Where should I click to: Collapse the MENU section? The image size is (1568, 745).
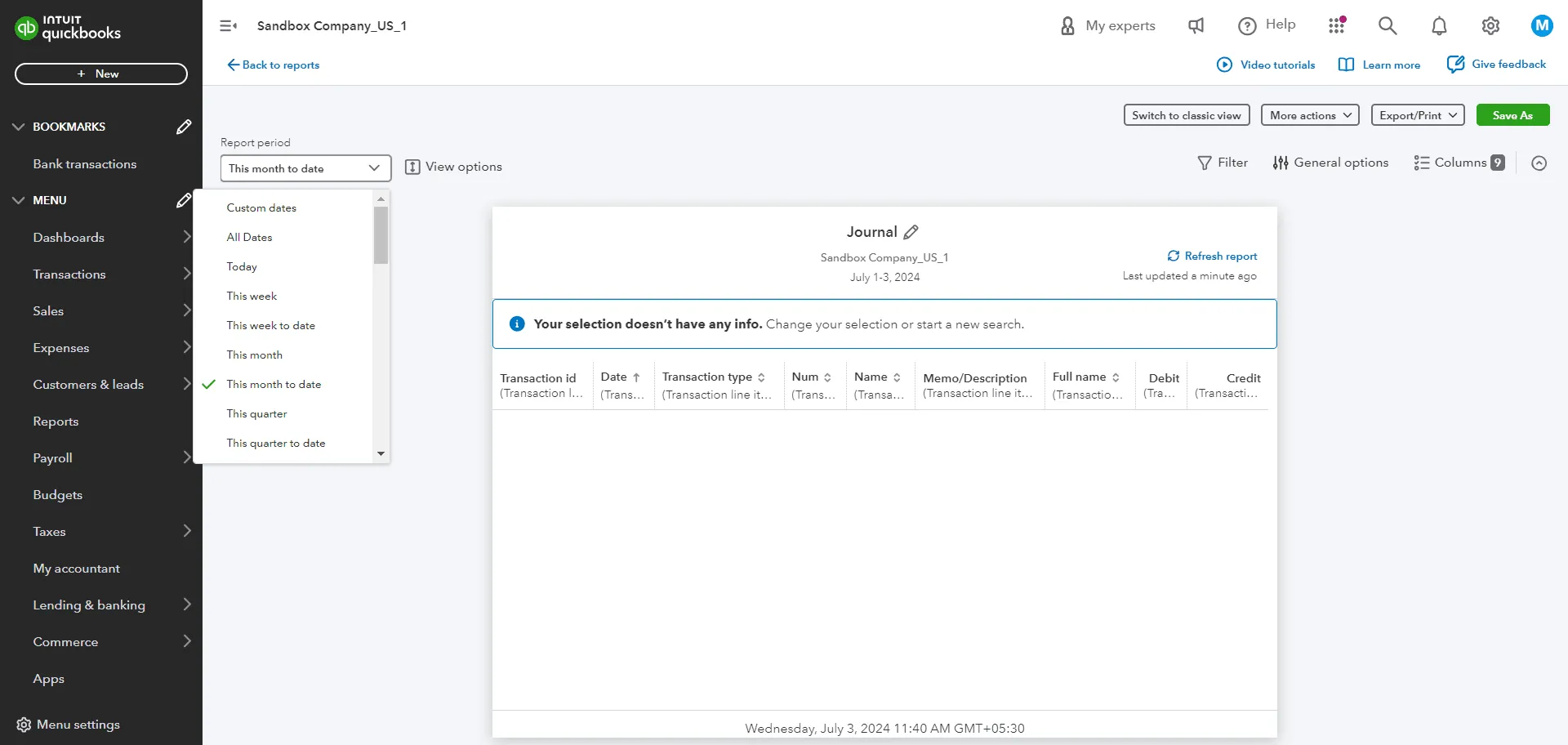pyautogui.click(x=18, y=200)
